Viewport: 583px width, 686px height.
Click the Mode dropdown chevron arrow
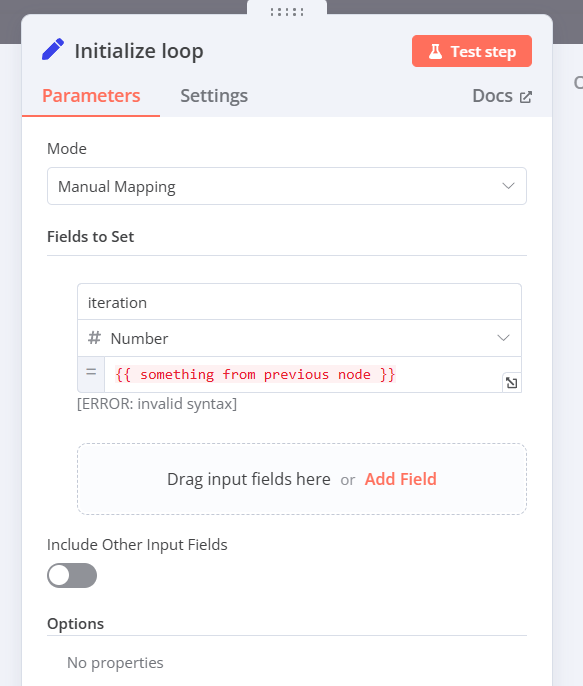point(508,186)
